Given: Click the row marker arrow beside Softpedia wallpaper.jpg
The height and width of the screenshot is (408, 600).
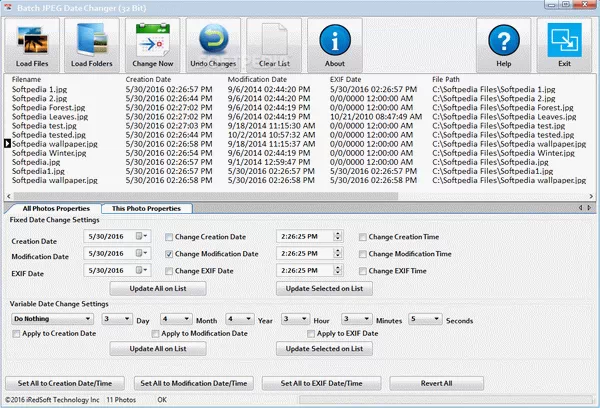Looking at the screenshot, I should [x=7, y=144].
